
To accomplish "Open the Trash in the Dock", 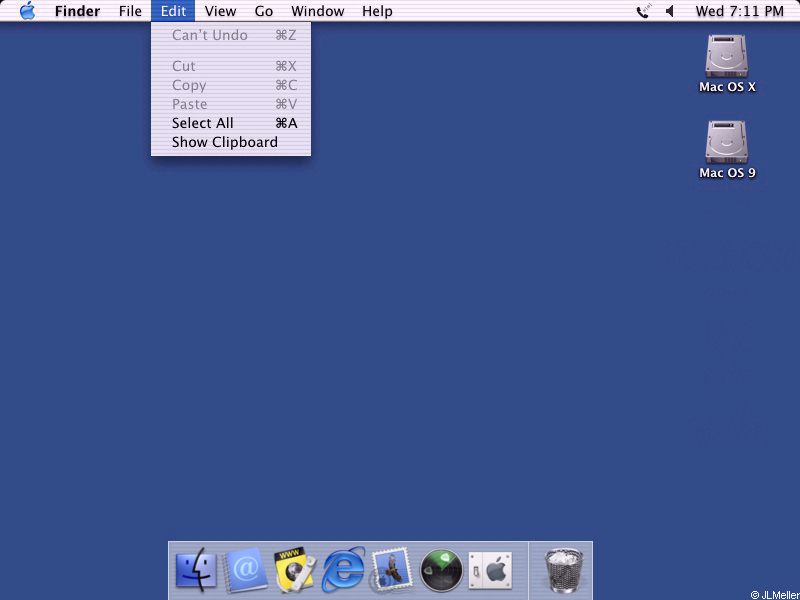I will click(563, 570).
